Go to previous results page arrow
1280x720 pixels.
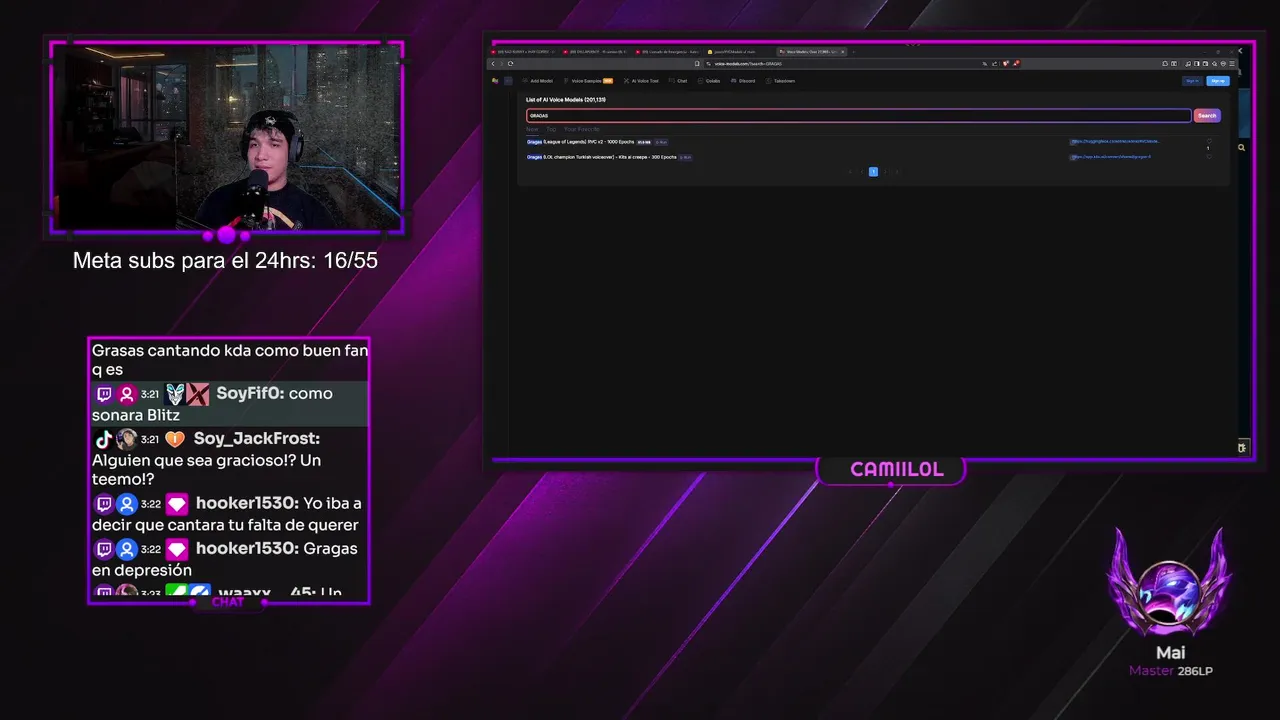(x=862, y=171)
